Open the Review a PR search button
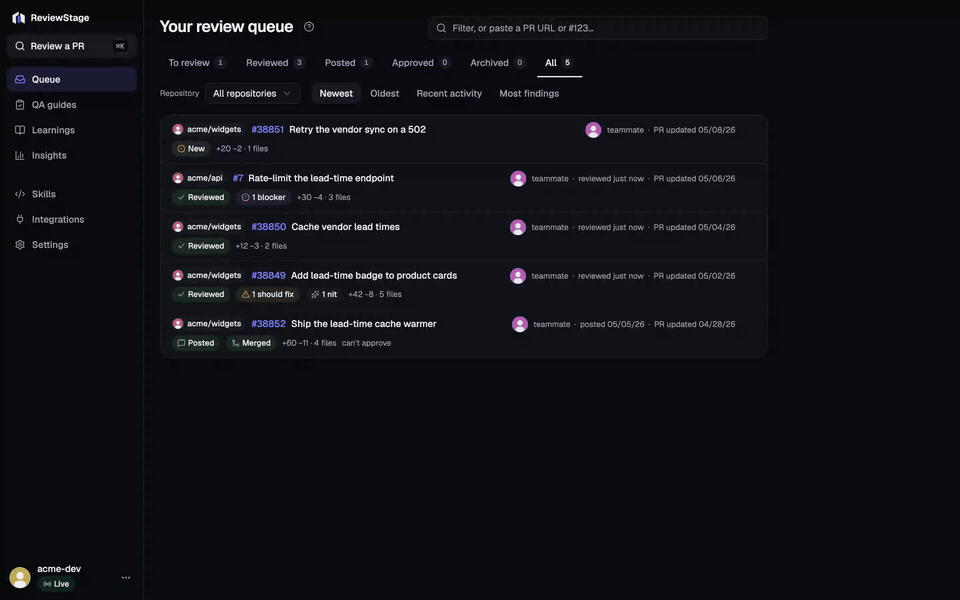Viewport: 960px width, 600px height. click(72, 46)
